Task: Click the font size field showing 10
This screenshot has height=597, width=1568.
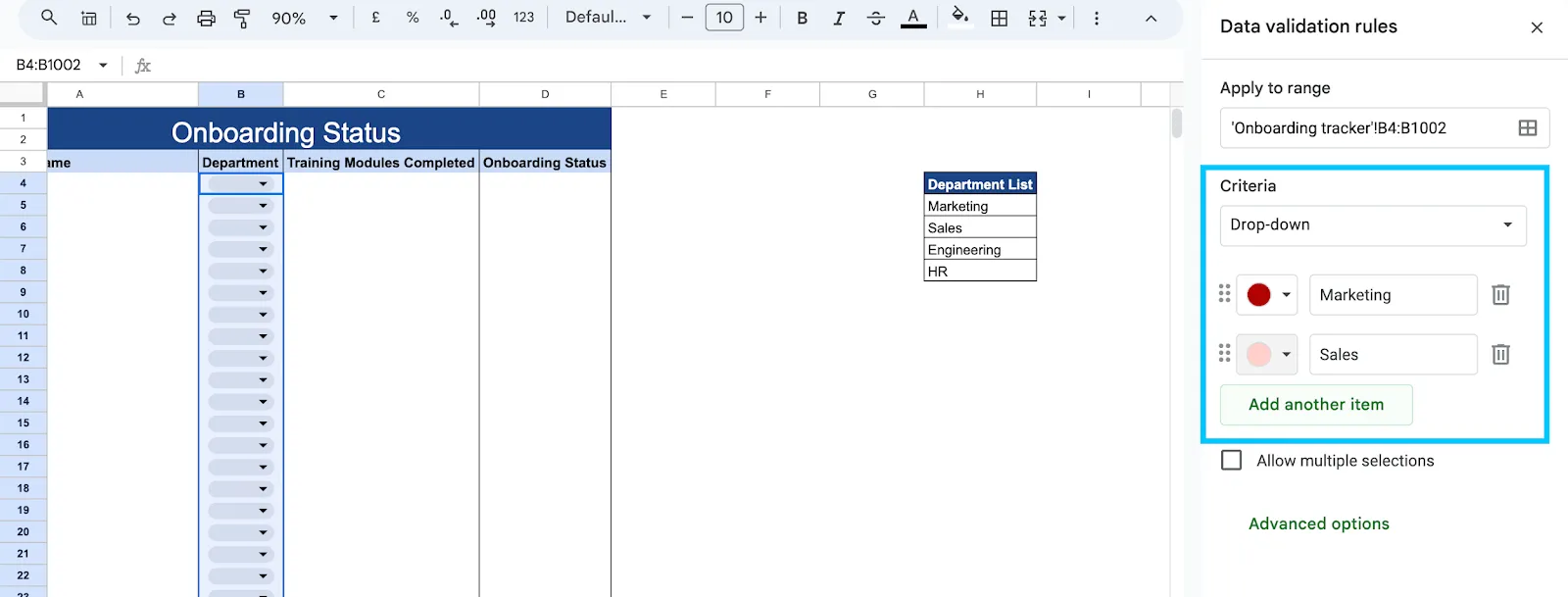Action: click(x=724, y=18)
